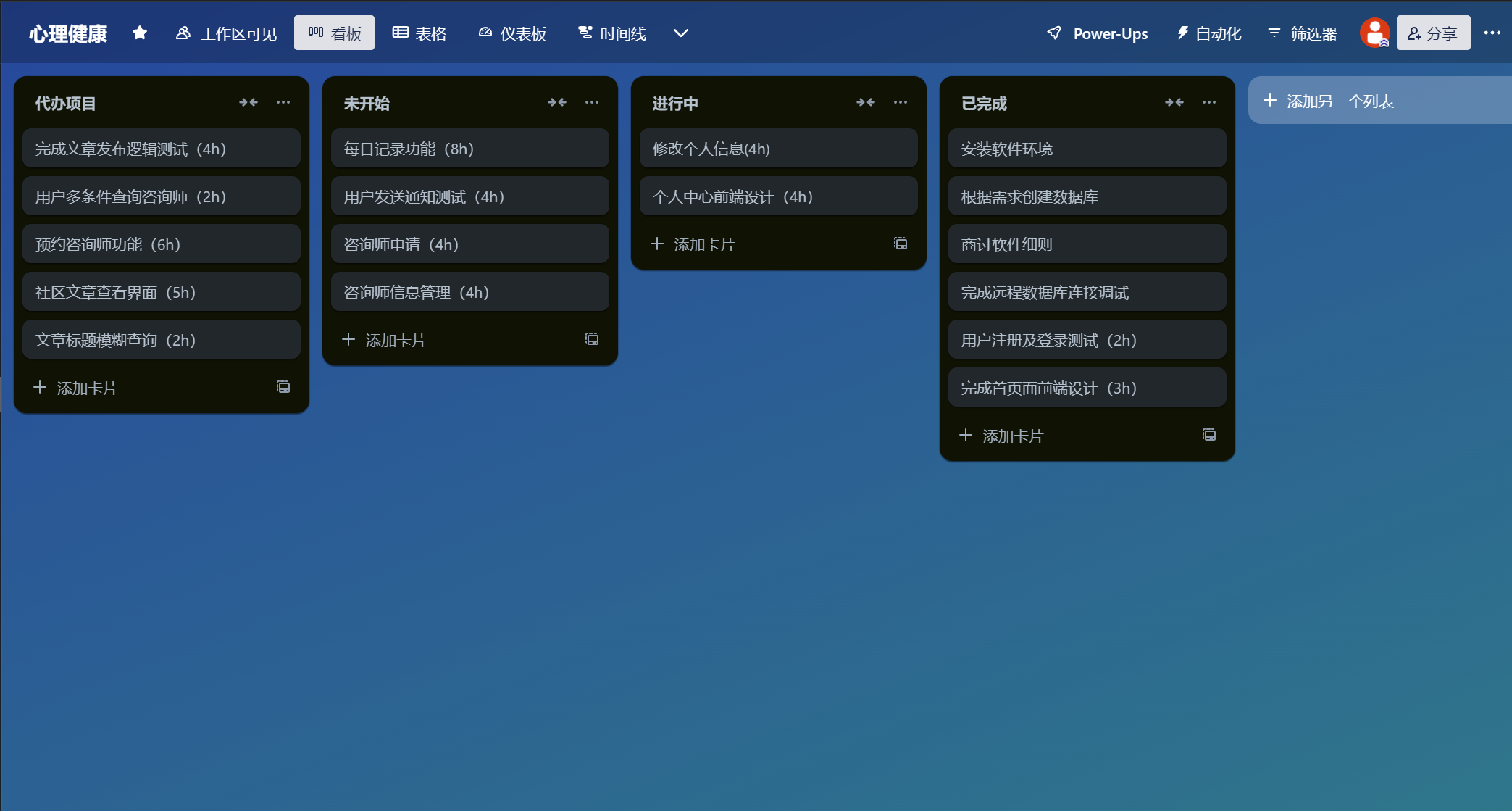The width and height of the screenshot is (1512, 811).
Task: Collapse the 已完成 list
Action: pyautogui.click(x=1174, y=103)
